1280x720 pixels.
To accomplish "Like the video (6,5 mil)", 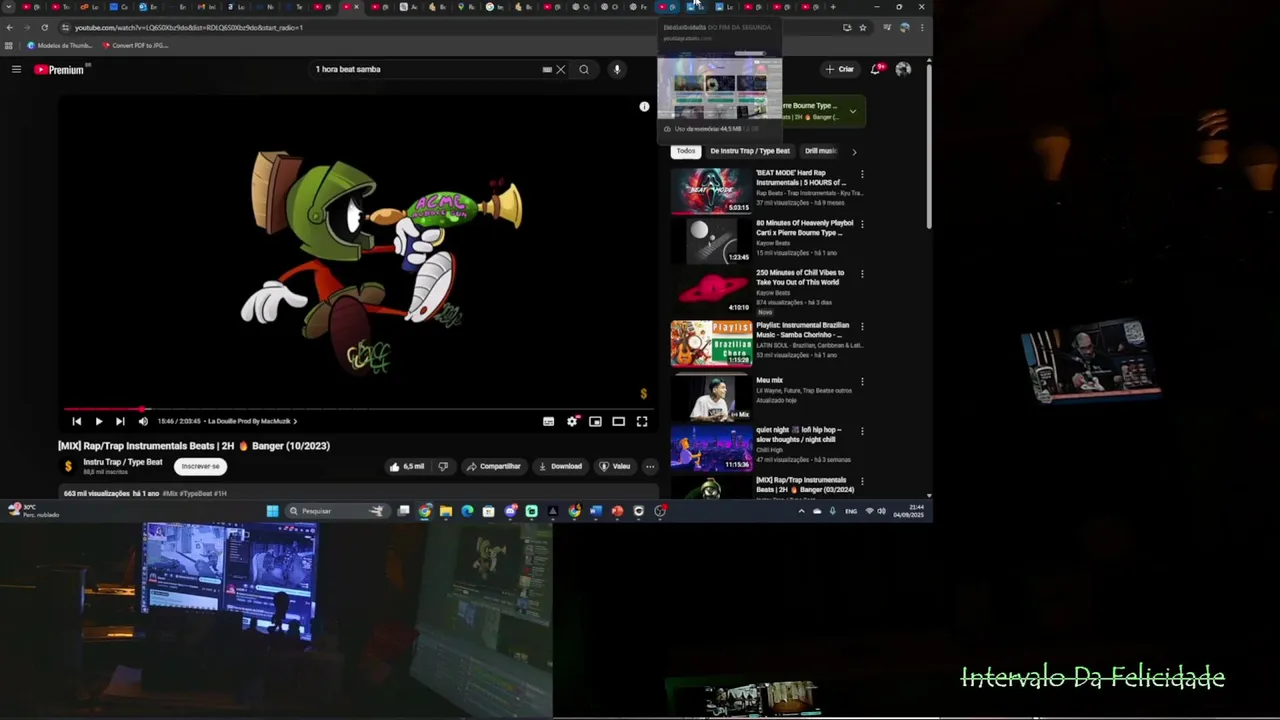I will click(x=407, y=466).
